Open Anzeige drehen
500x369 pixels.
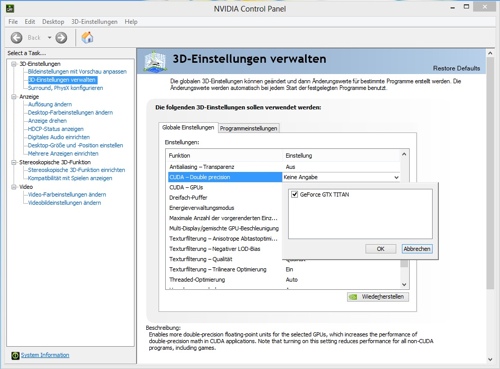[x=47, y=121]
